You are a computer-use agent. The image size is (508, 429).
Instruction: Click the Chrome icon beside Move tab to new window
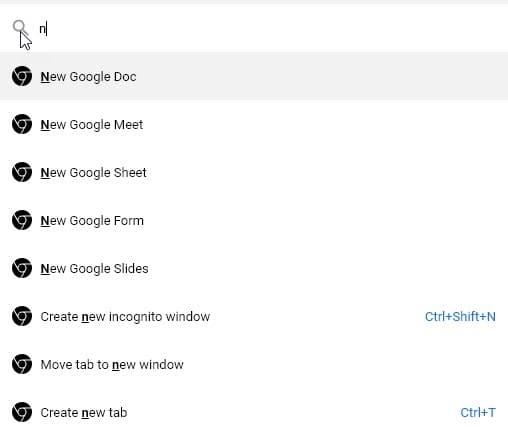click(22, 364)
